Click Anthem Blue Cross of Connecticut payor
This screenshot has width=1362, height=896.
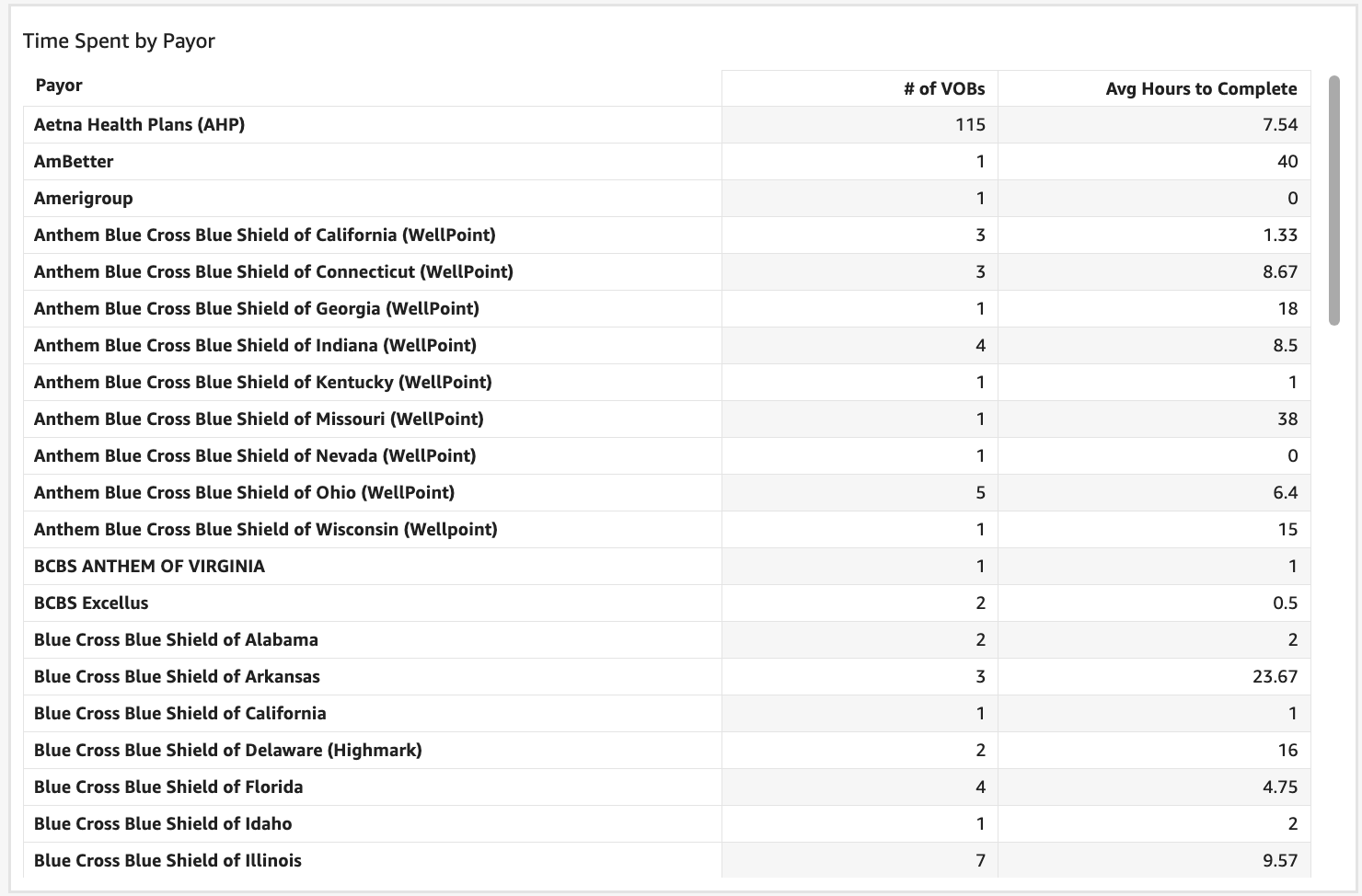(x=273, y=271)
